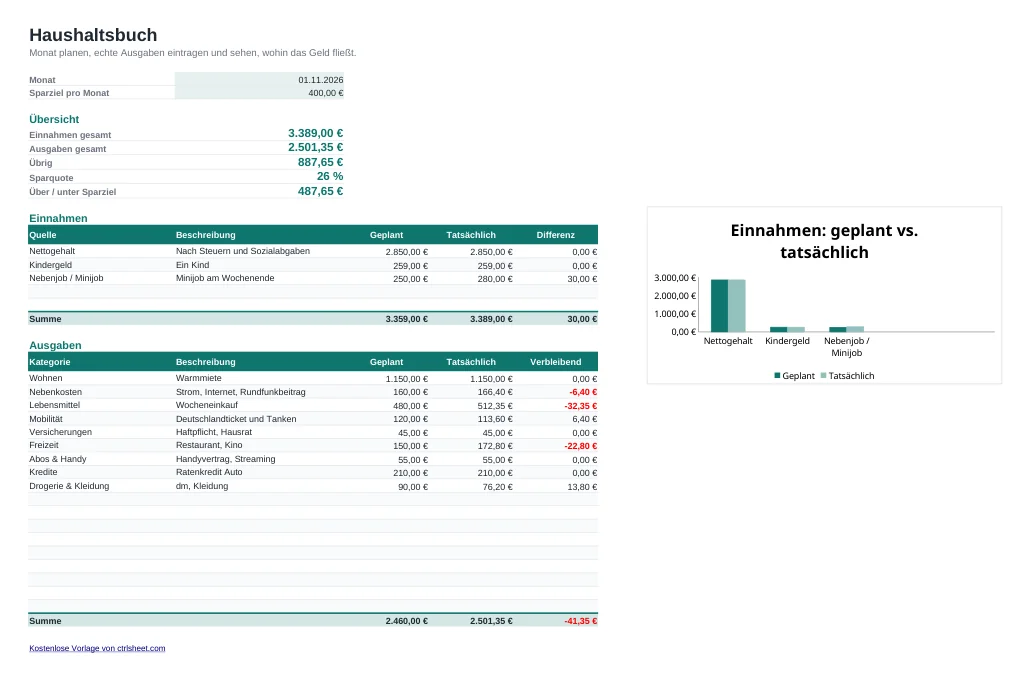The height and width of the screenshot is (681, 1031).
Task: Select the Nebenkosten category cell
Action: coord(101,392)
